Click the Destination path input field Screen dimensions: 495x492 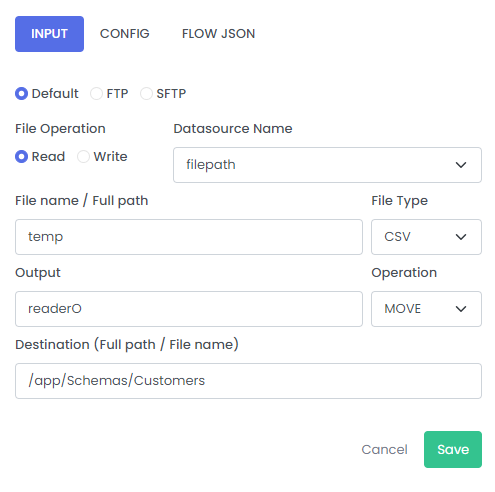[248, 381]
